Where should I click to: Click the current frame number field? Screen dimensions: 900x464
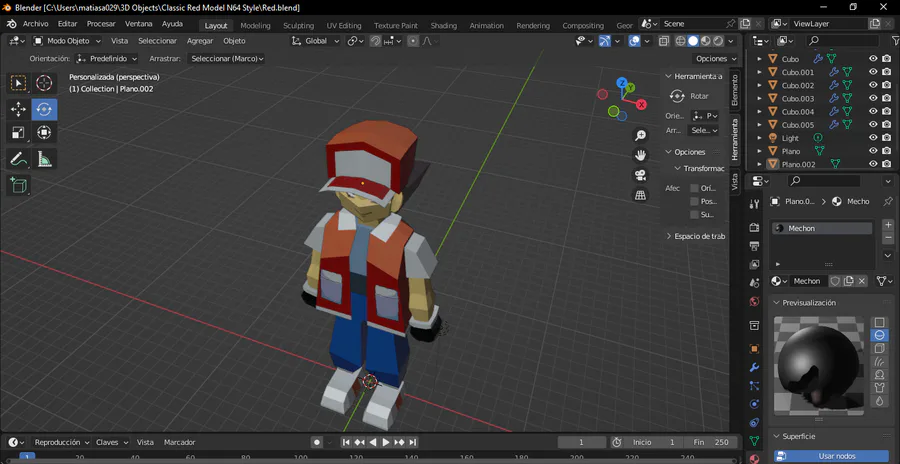[581, 442]
